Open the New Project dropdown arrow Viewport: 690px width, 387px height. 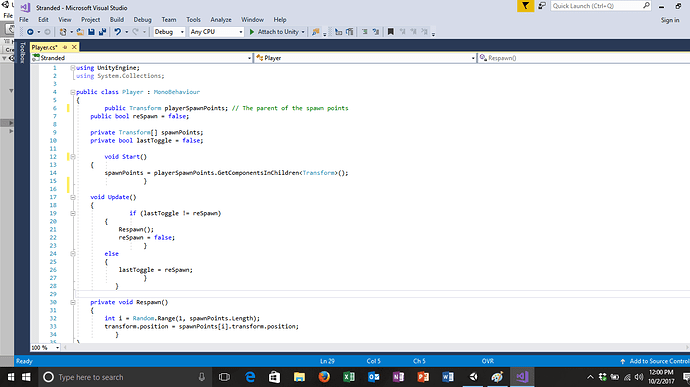pyautogui.click(x=71, y=32)
